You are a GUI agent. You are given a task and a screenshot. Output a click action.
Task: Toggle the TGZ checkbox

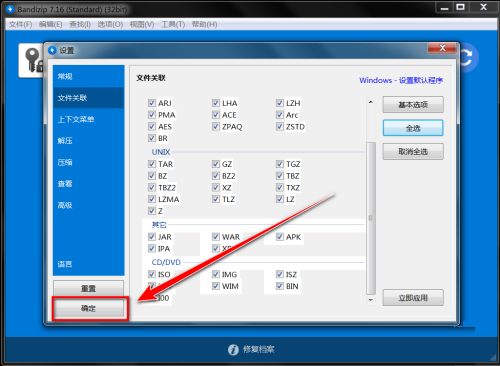[280, 164]
